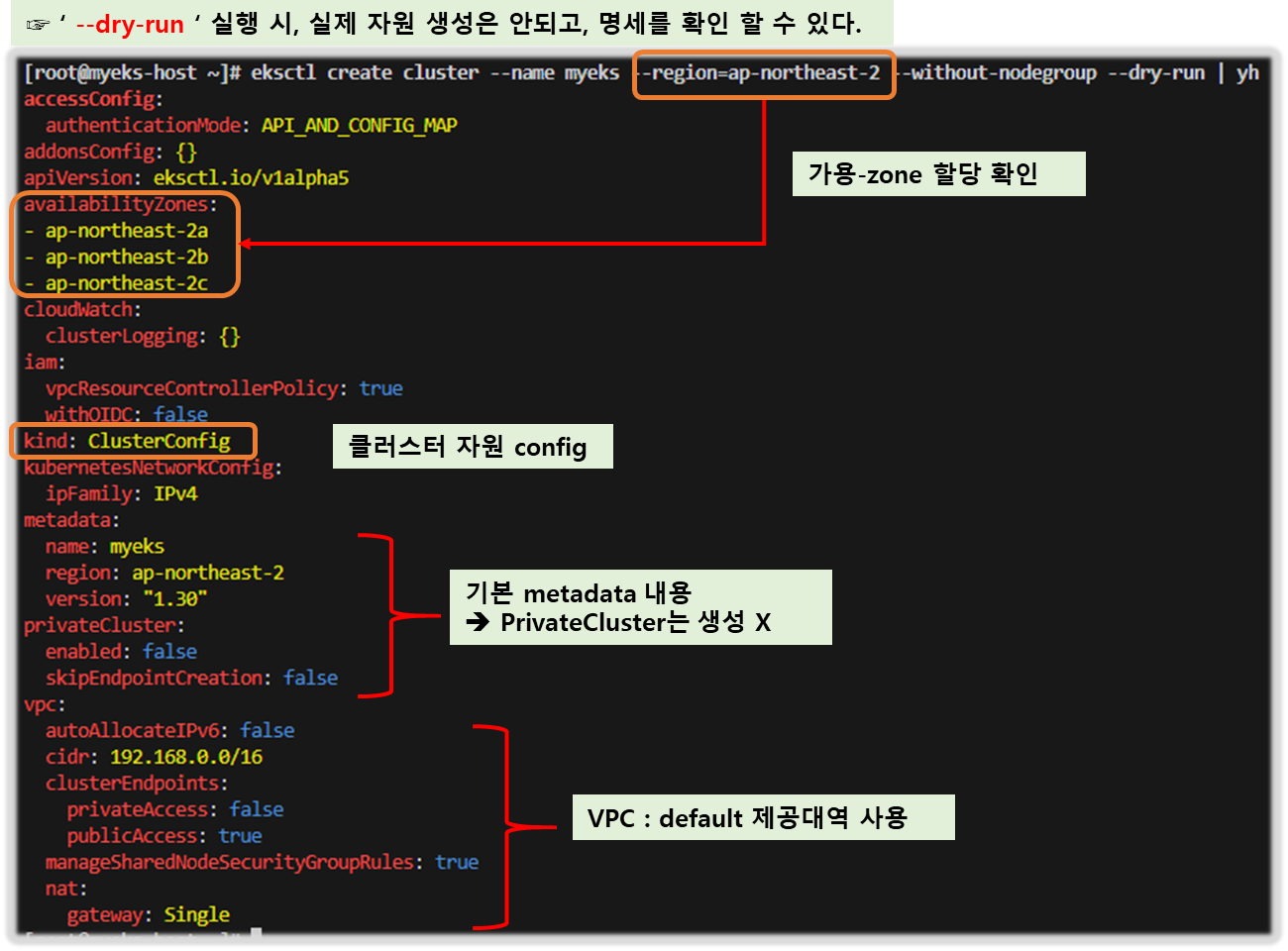Click the '[root@myeks-host ~]#' prompt
This screenshot has width=1288, height=951.
coord(133,73)
